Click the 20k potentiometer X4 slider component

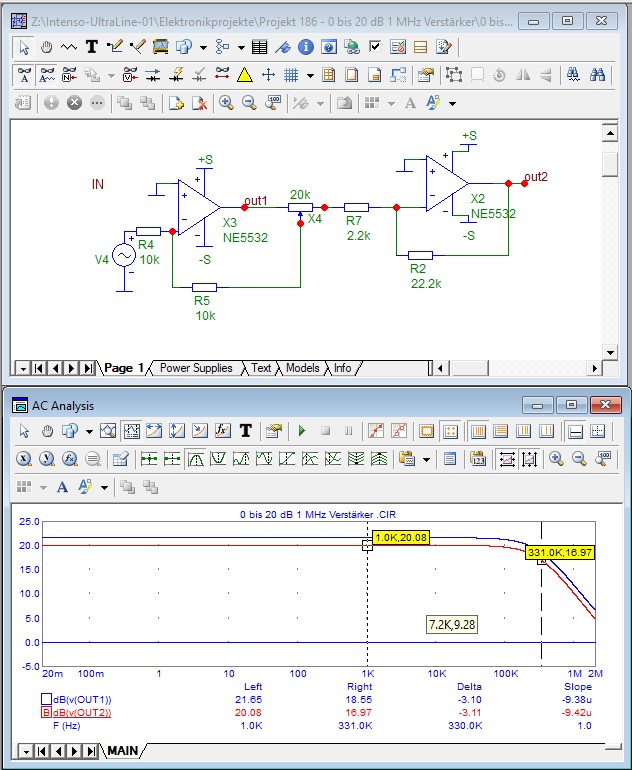pos(300,208)
